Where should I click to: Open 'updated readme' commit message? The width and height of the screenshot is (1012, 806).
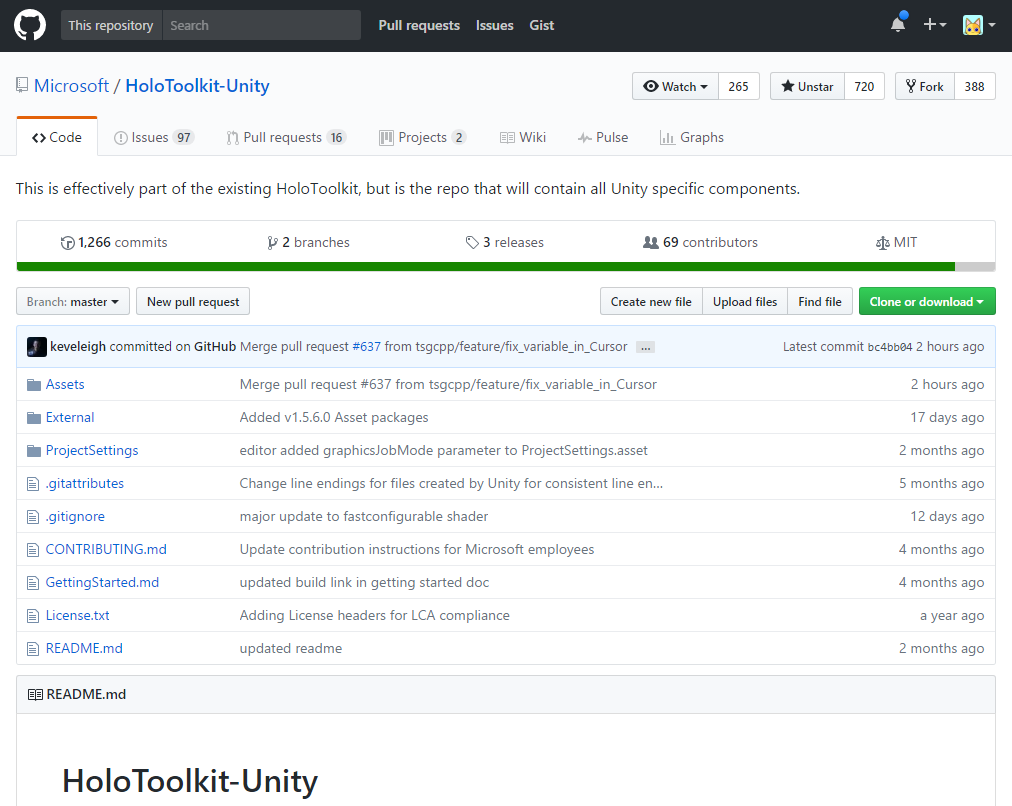click(290, 649)
